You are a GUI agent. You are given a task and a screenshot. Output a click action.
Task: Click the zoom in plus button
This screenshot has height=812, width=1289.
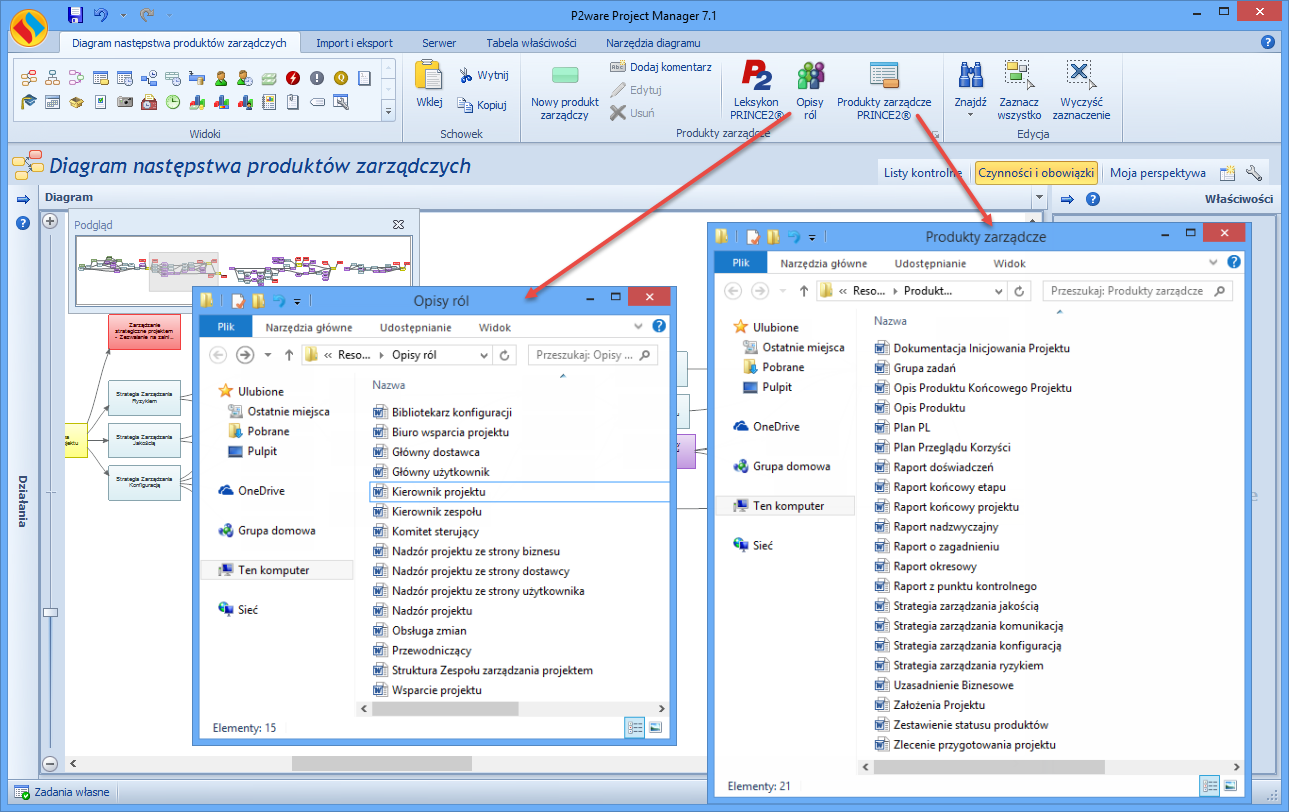click(50, 221)
